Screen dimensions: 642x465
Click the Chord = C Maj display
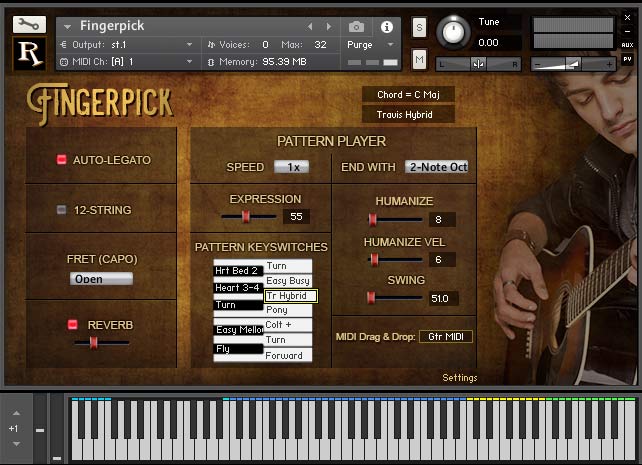point(408,95)
